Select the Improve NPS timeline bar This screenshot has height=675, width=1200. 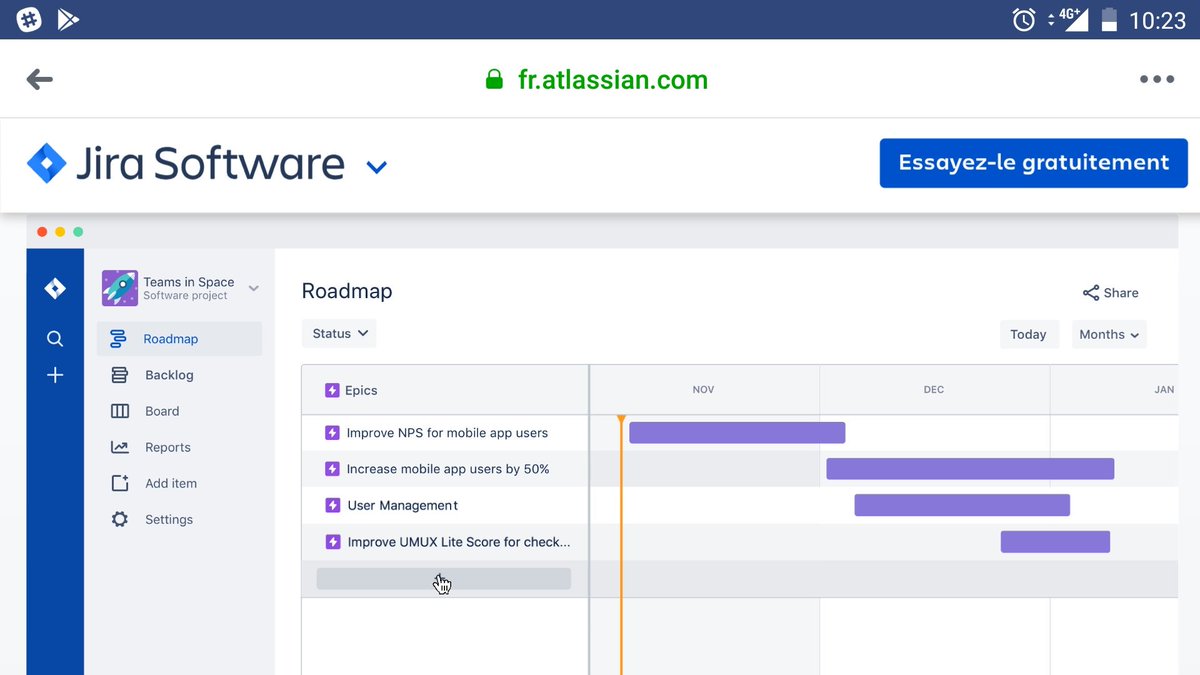(x=737, y=433)
